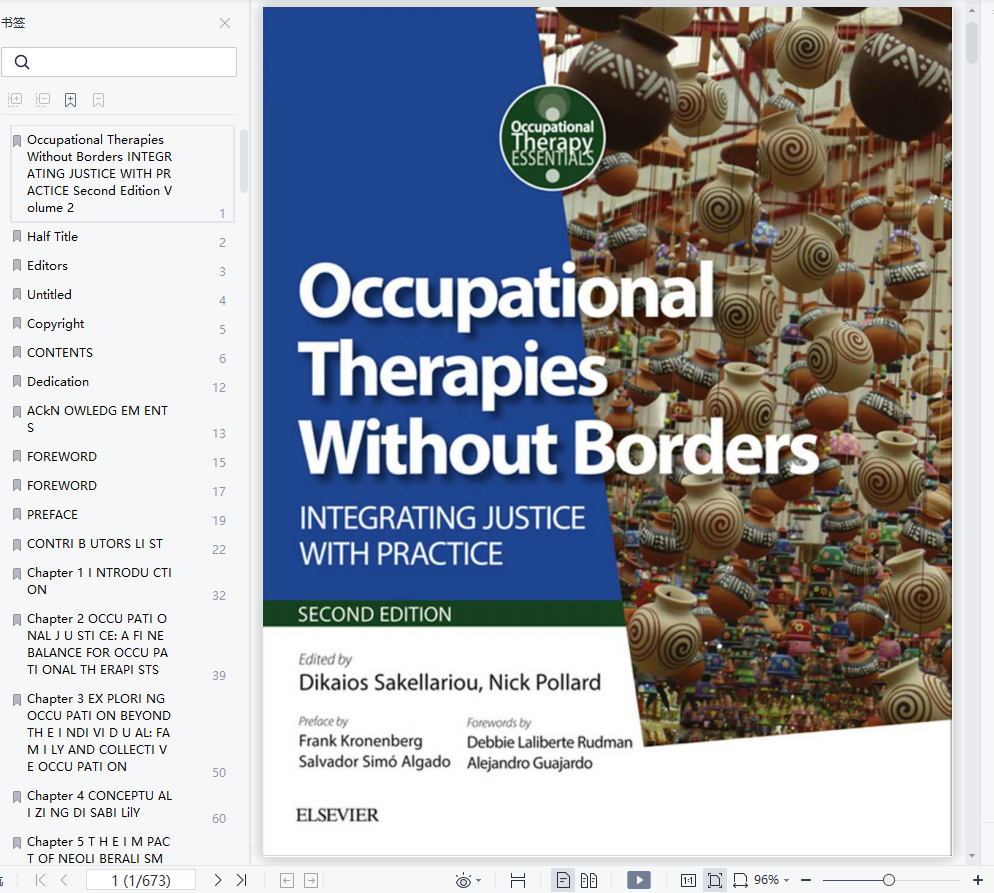
Task: Click the zoom in plus button
Action: tap(978, 880)
